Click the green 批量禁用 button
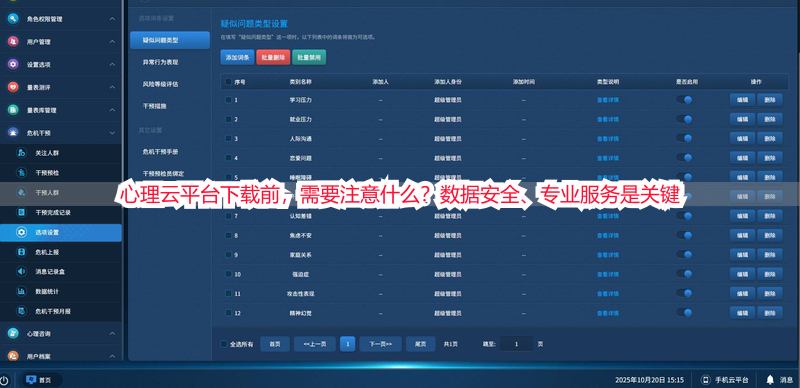The width and height of the screenshot is (800, 388). pyautogui.click(x=309, y=57)
